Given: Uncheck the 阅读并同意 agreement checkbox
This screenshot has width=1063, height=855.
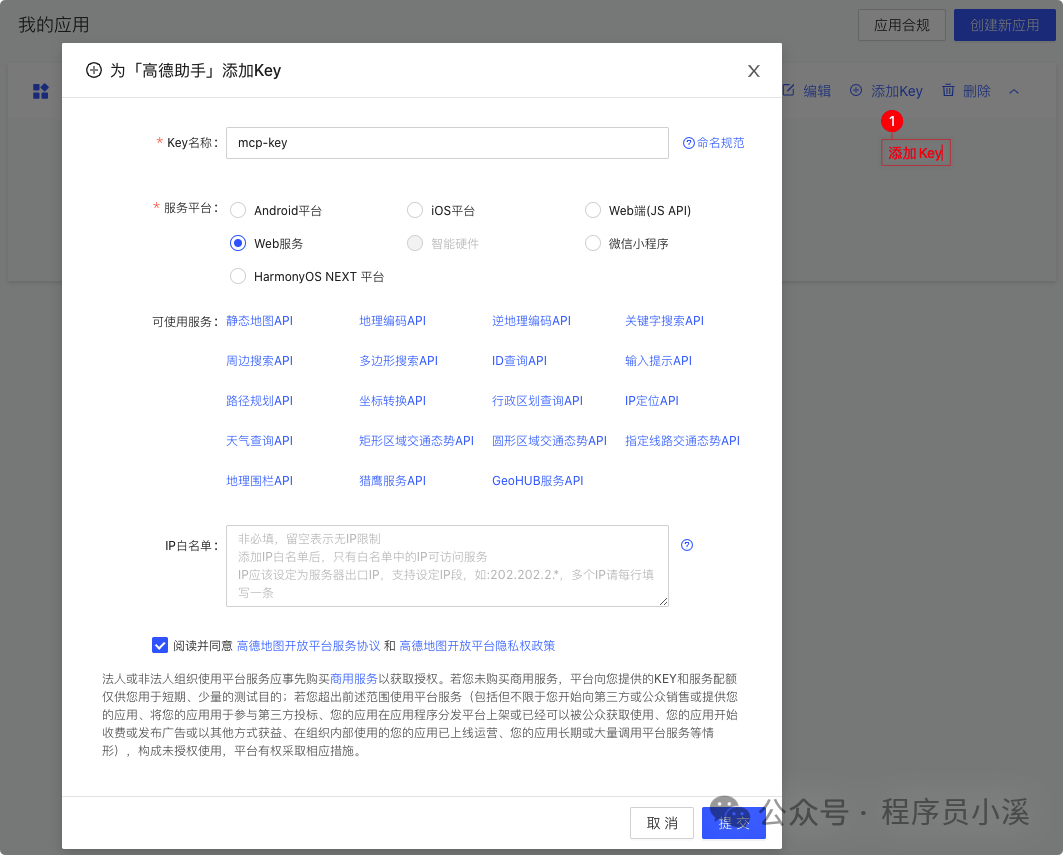Looking at the screenshot, I should (160, 645).
